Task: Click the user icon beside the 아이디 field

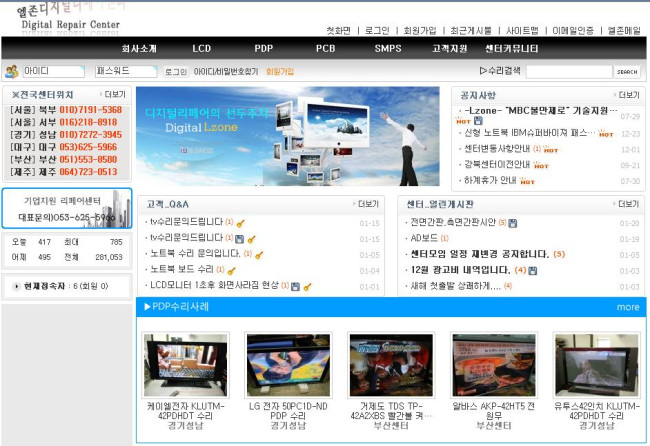Action: tap(12, 72)
